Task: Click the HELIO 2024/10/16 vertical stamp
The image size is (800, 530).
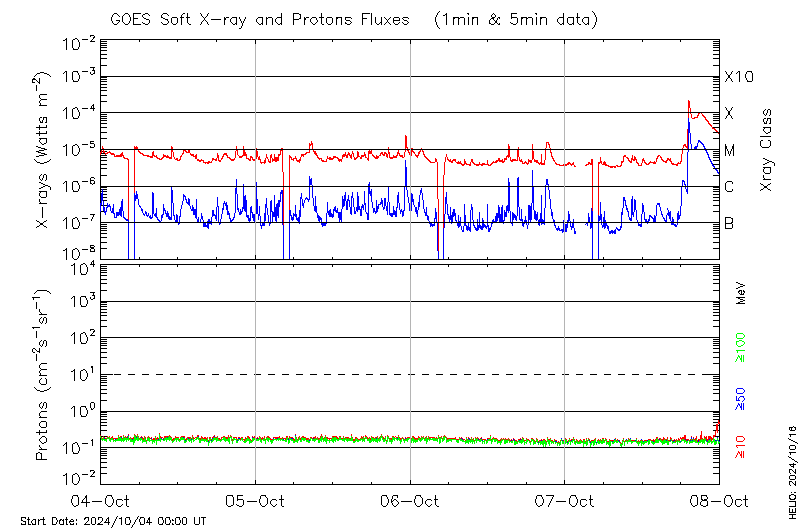Action: [x=791, y=467]
